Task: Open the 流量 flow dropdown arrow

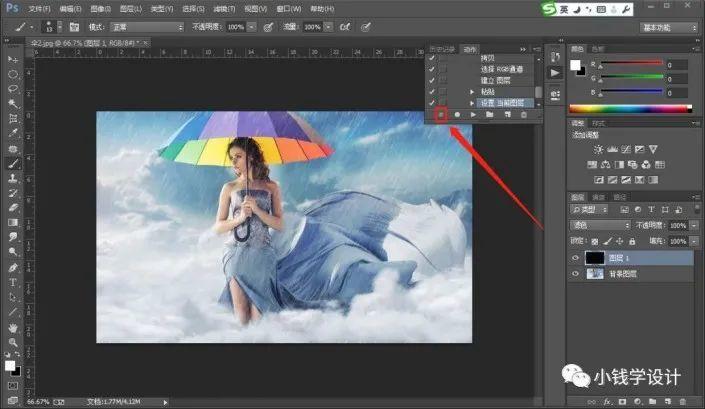Action: click(329, 27)
